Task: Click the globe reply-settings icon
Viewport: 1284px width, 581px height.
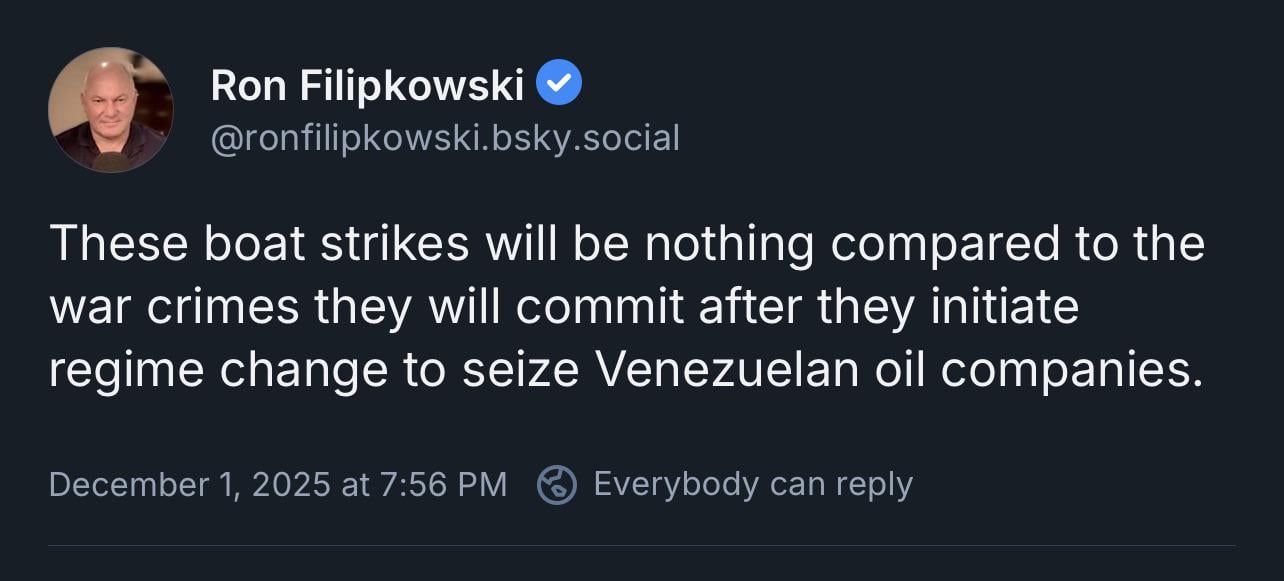Action: click(557, 485)
